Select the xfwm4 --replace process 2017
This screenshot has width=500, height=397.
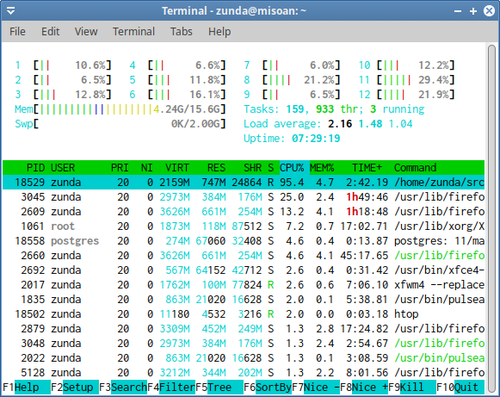244,285
